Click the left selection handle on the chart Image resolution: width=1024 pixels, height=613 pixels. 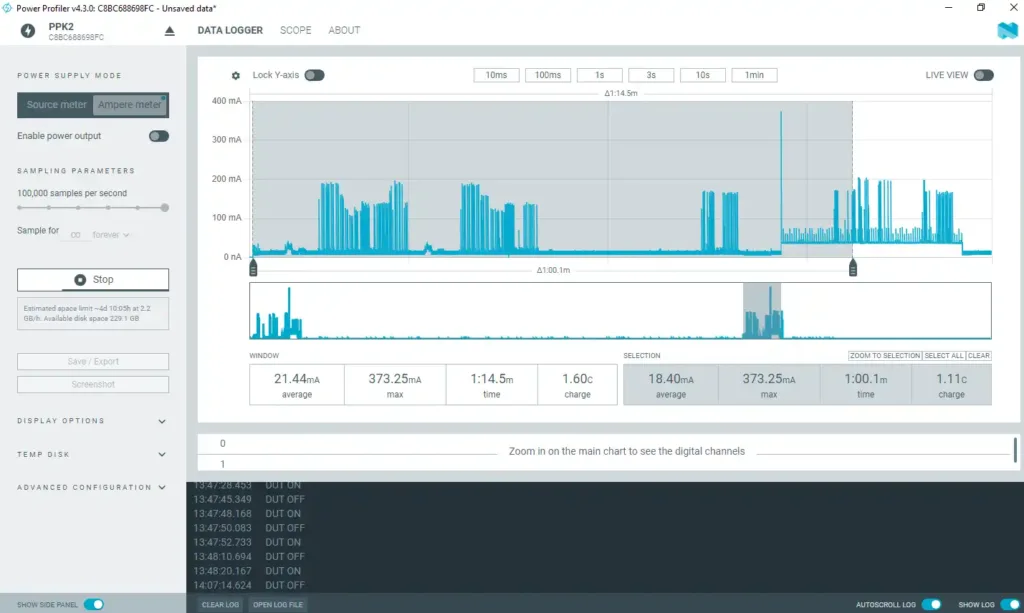253,267
